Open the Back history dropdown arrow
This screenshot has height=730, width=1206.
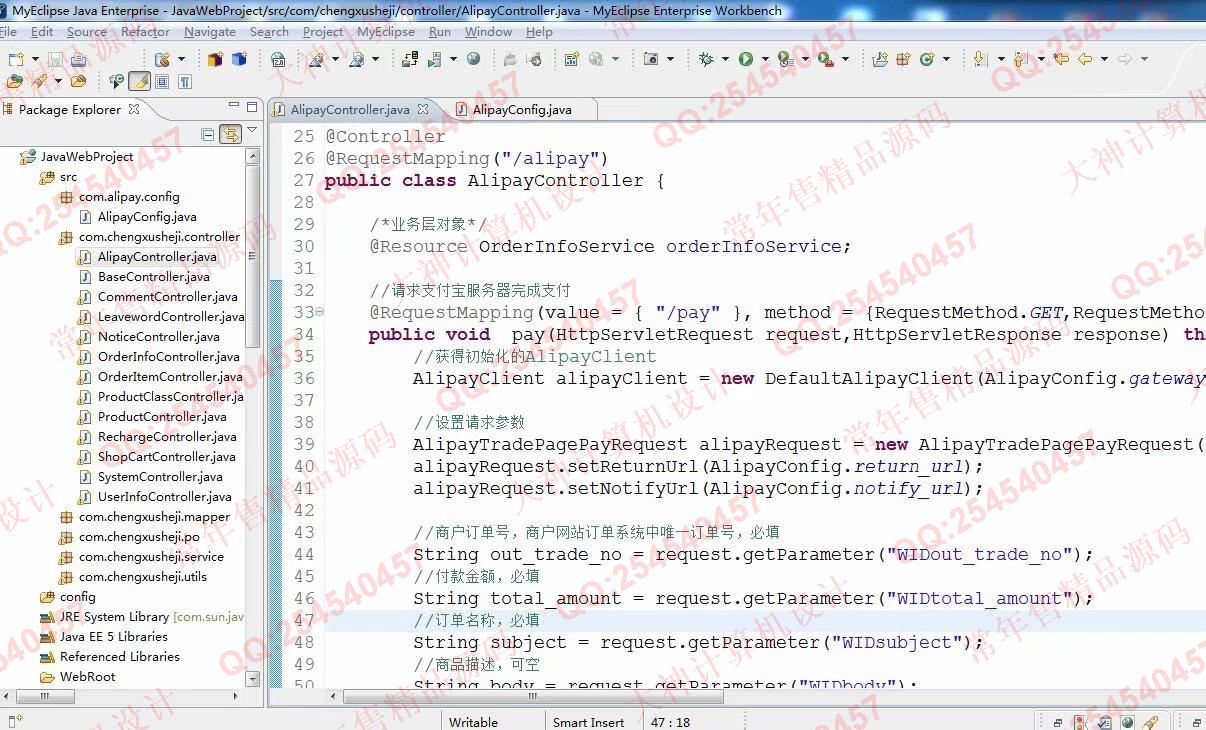pos(1104,59)
